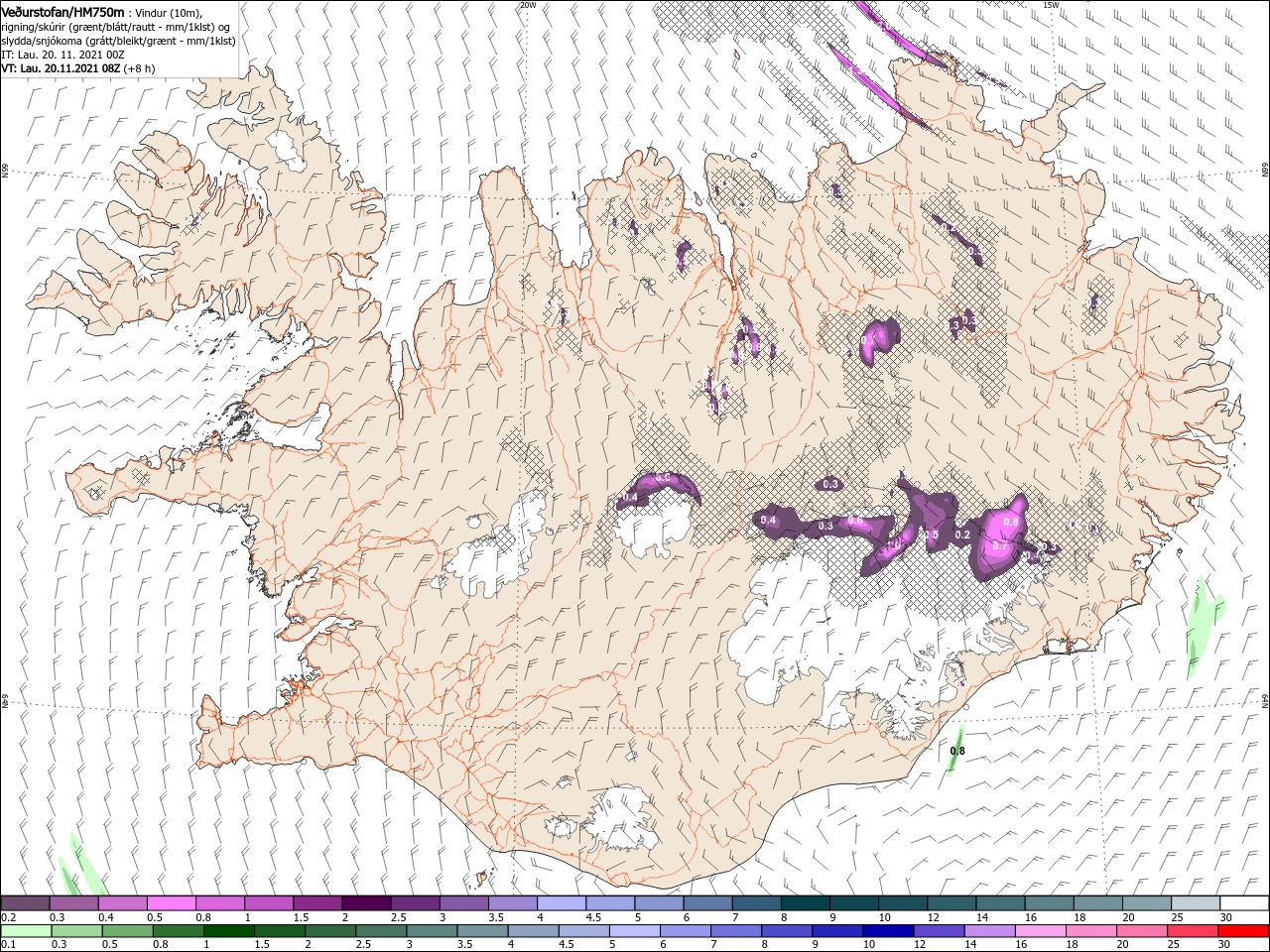Select the 'IT: Lau. 20. 11. 2021 00Z' text
The image size is (1270, 952).
pos(63,55)
